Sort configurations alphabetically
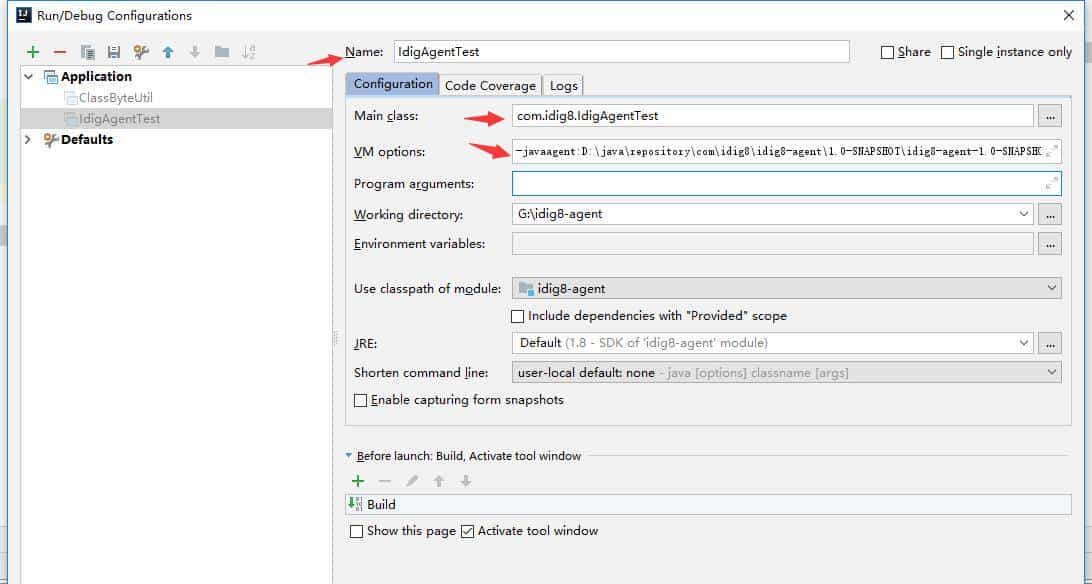The width and height of the screenshot is (1092, 584). [x=249, y=52]
